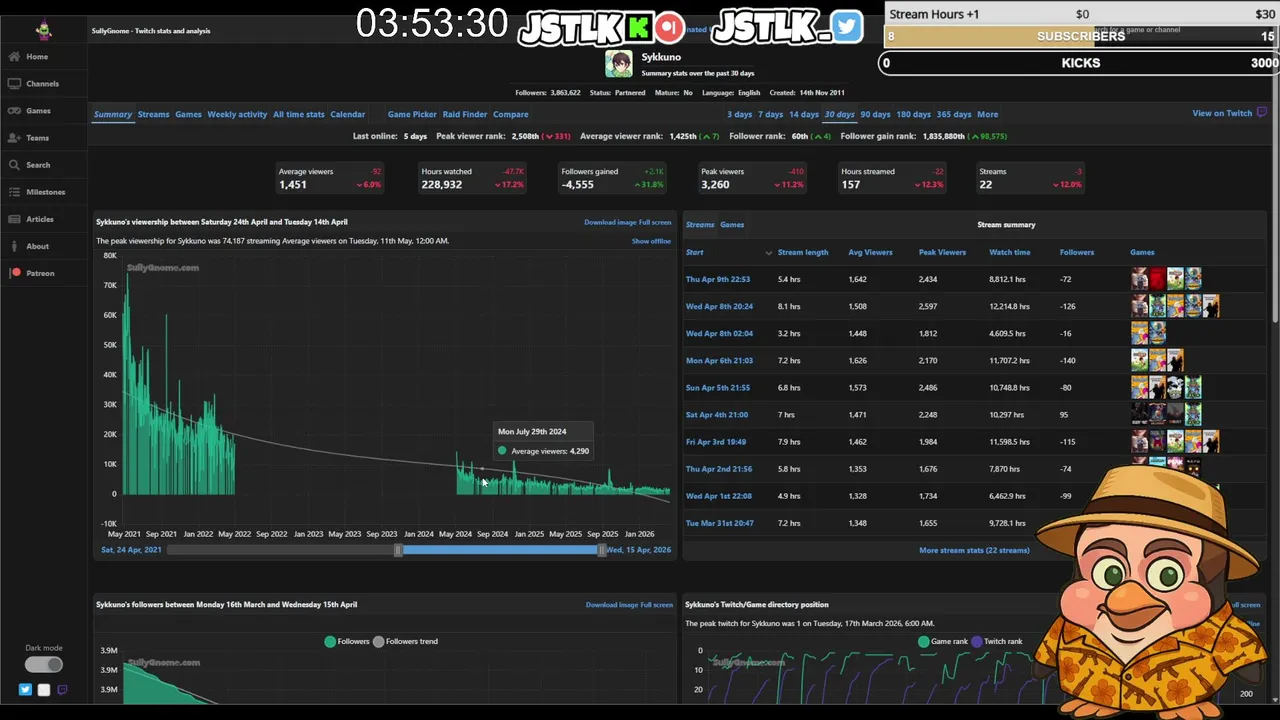Open Patreon via red icon

tap(15, 273)
